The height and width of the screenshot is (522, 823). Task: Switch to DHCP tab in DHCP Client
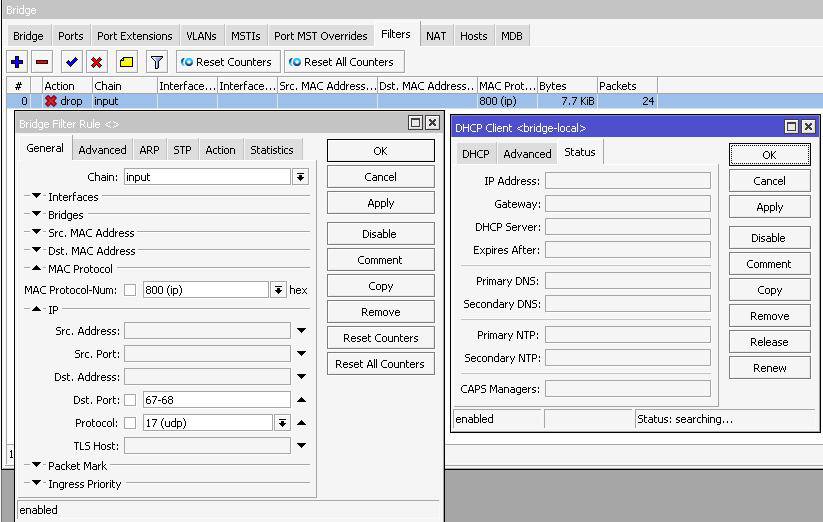476,154
